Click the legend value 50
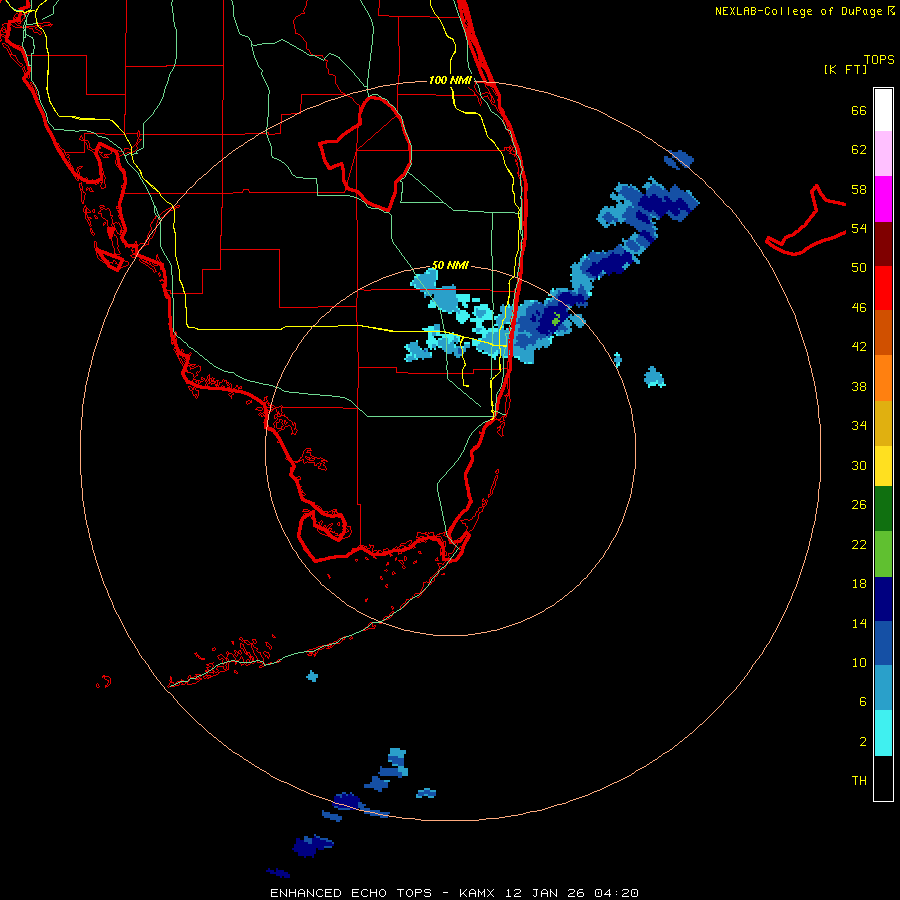This screenshot has width=900, height=900. tap(859, 267)
